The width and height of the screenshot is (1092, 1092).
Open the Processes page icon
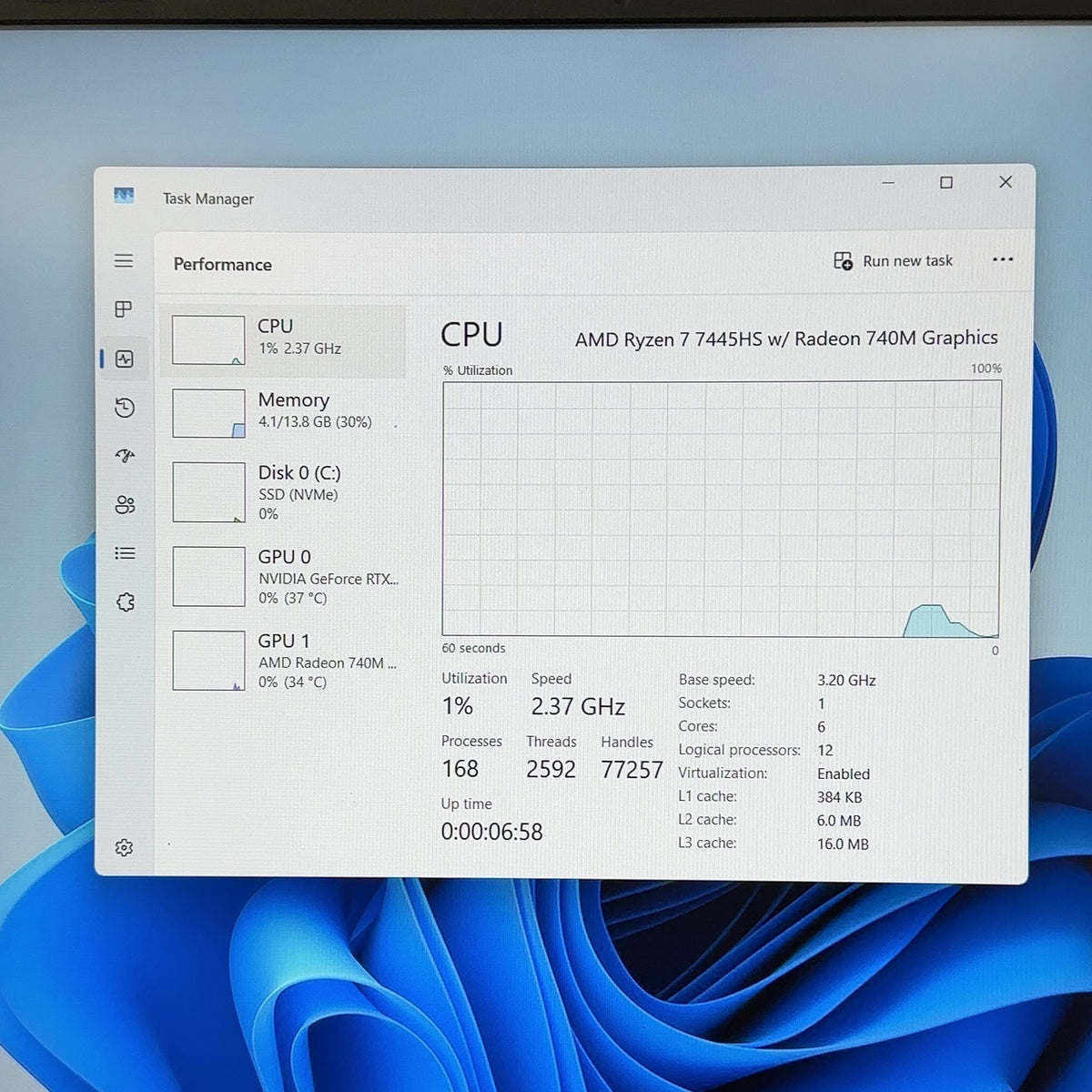(124, 309)
